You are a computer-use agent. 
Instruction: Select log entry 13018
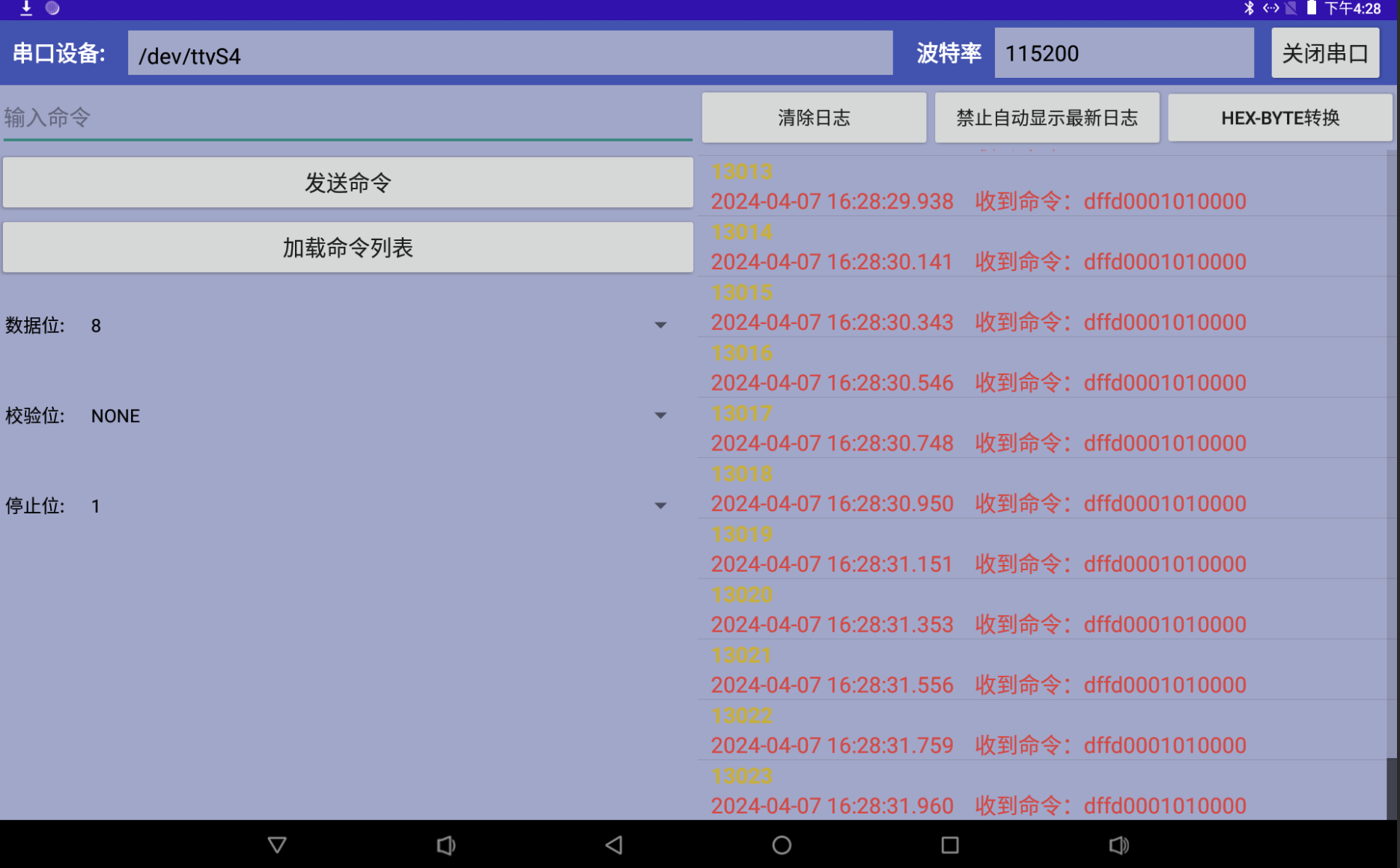point(742,474)
